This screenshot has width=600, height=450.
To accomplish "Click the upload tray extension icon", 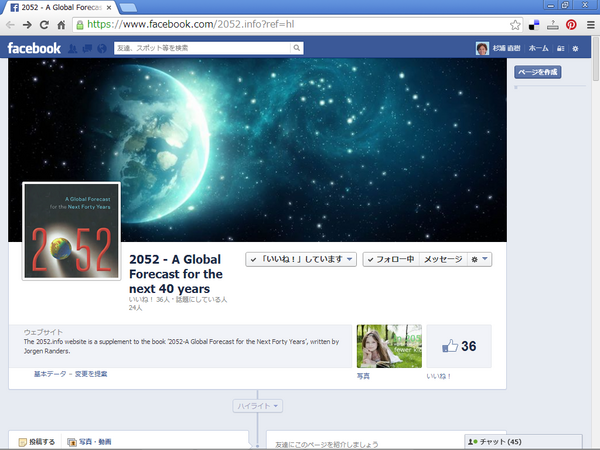I will 553,25.
